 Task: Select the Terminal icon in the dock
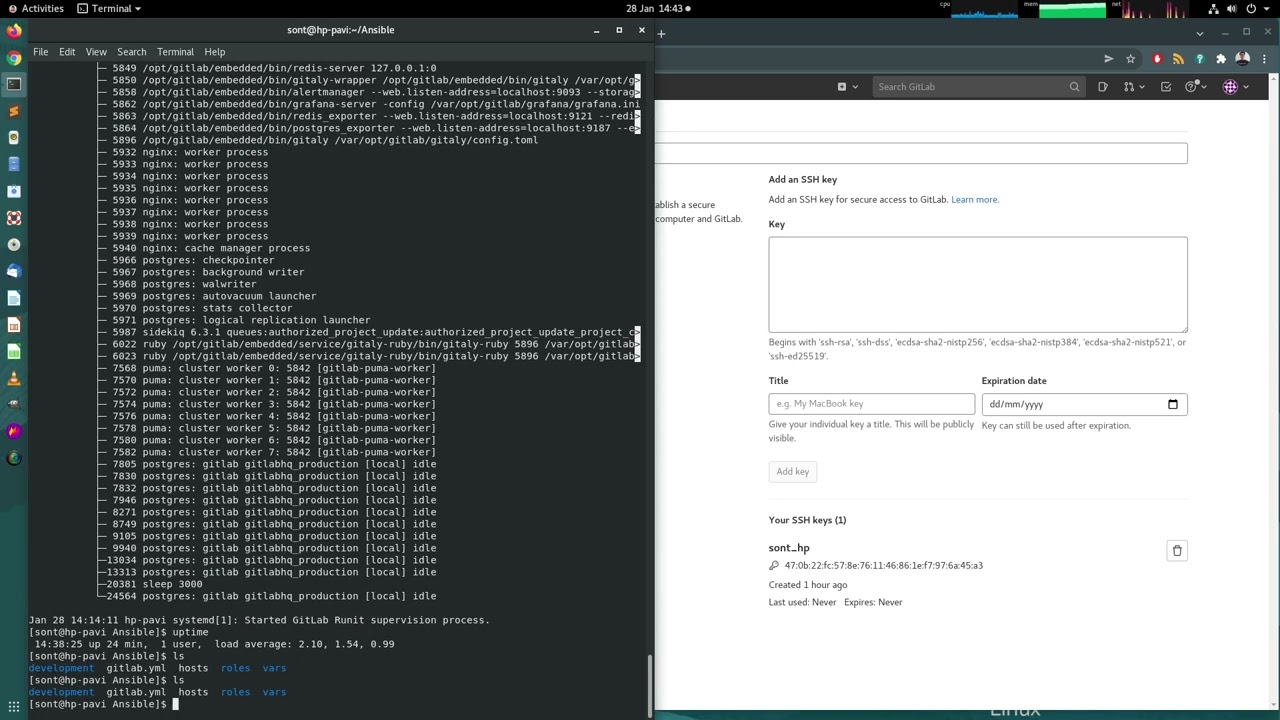[14, 85]
